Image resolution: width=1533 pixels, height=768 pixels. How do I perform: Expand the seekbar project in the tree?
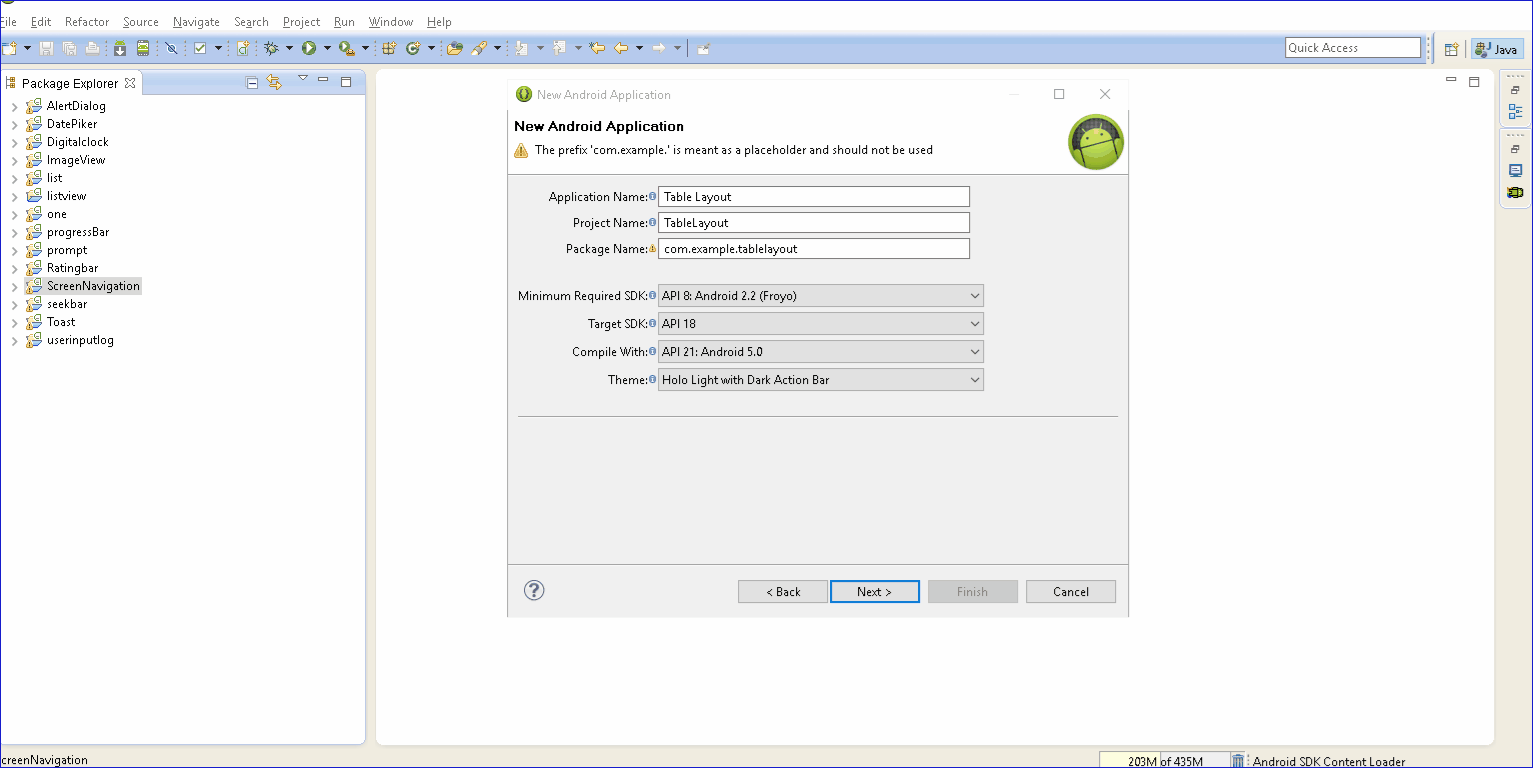(x=14, y=304)
